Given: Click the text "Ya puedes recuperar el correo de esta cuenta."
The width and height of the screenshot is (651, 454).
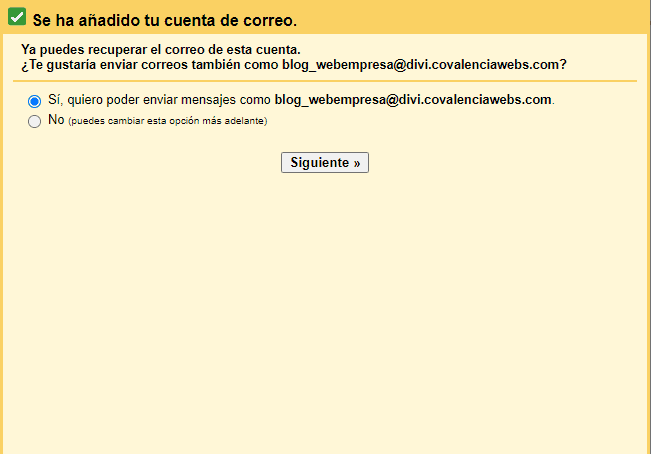Looking at the screenshot, I should pyautogui.click(x=161, y=49).
